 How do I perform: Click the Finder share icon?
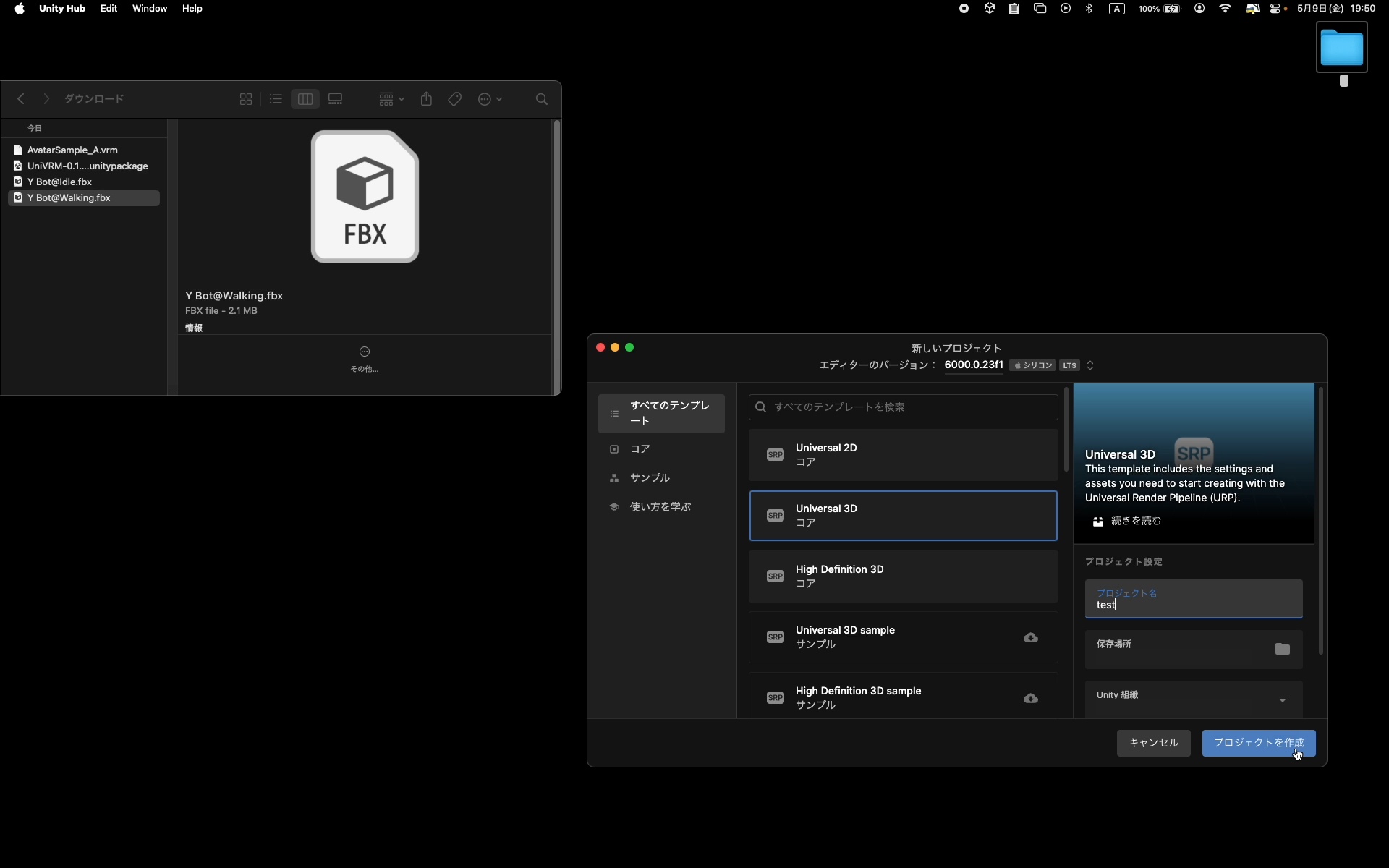coord(426,99)
